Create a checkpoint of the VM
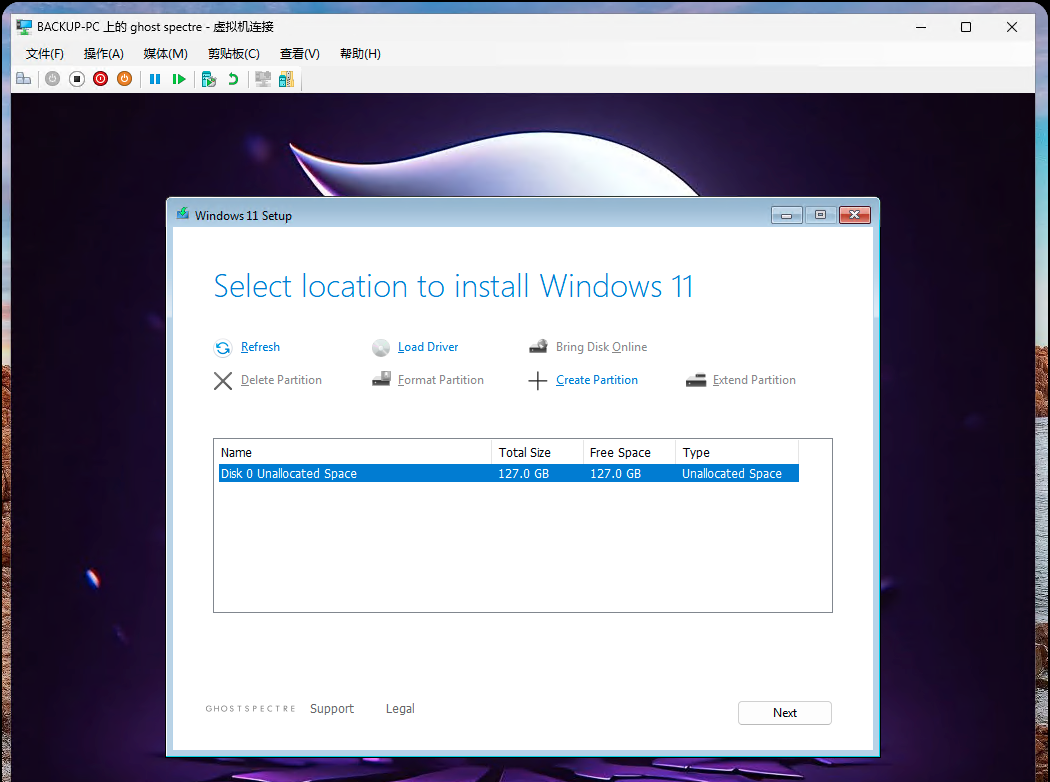 209,78
